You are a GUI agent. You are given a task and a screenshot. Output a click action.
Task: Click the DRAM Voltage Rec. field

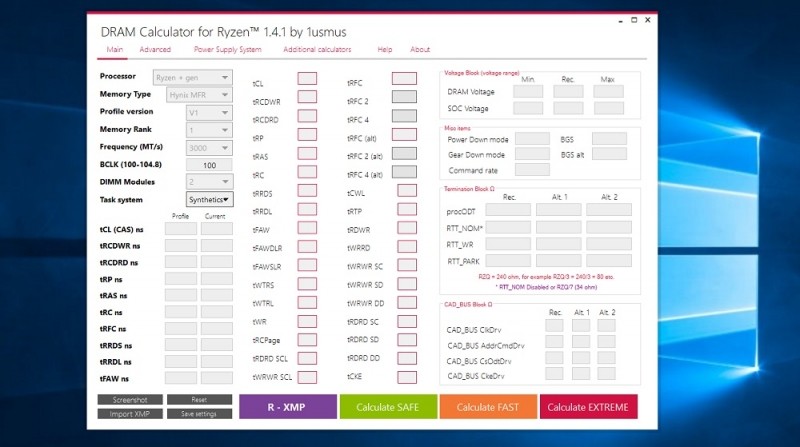568,91
